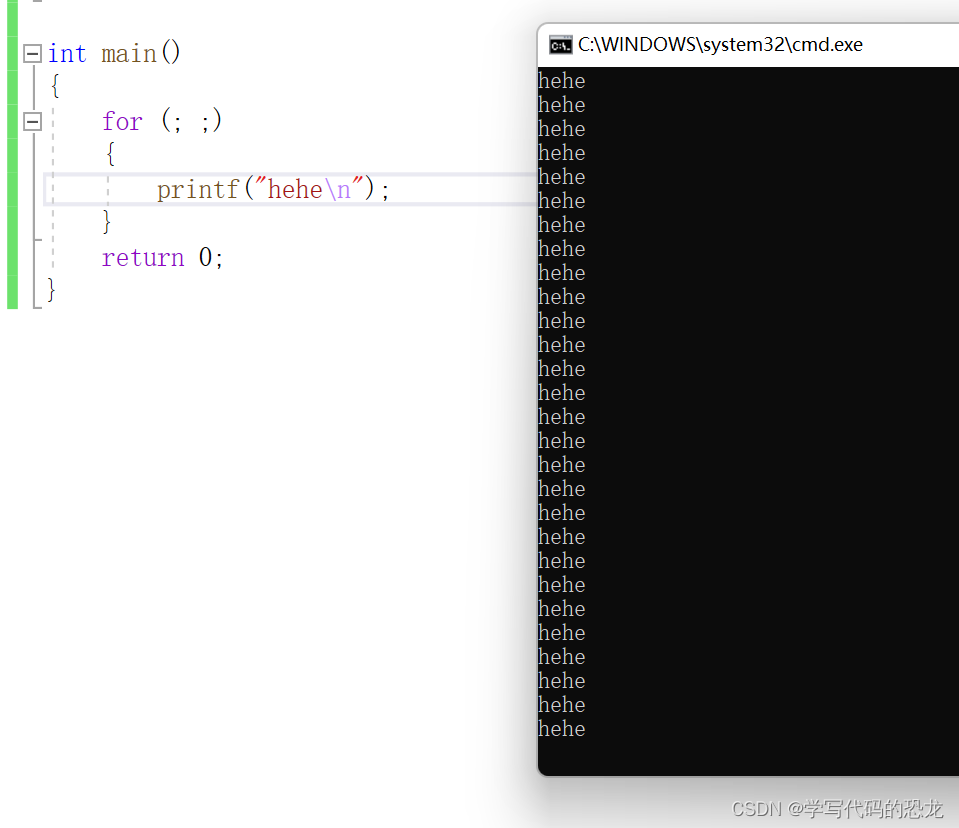Click the 'for' keyword in code
959x828 pixels.
pos(122,121)
